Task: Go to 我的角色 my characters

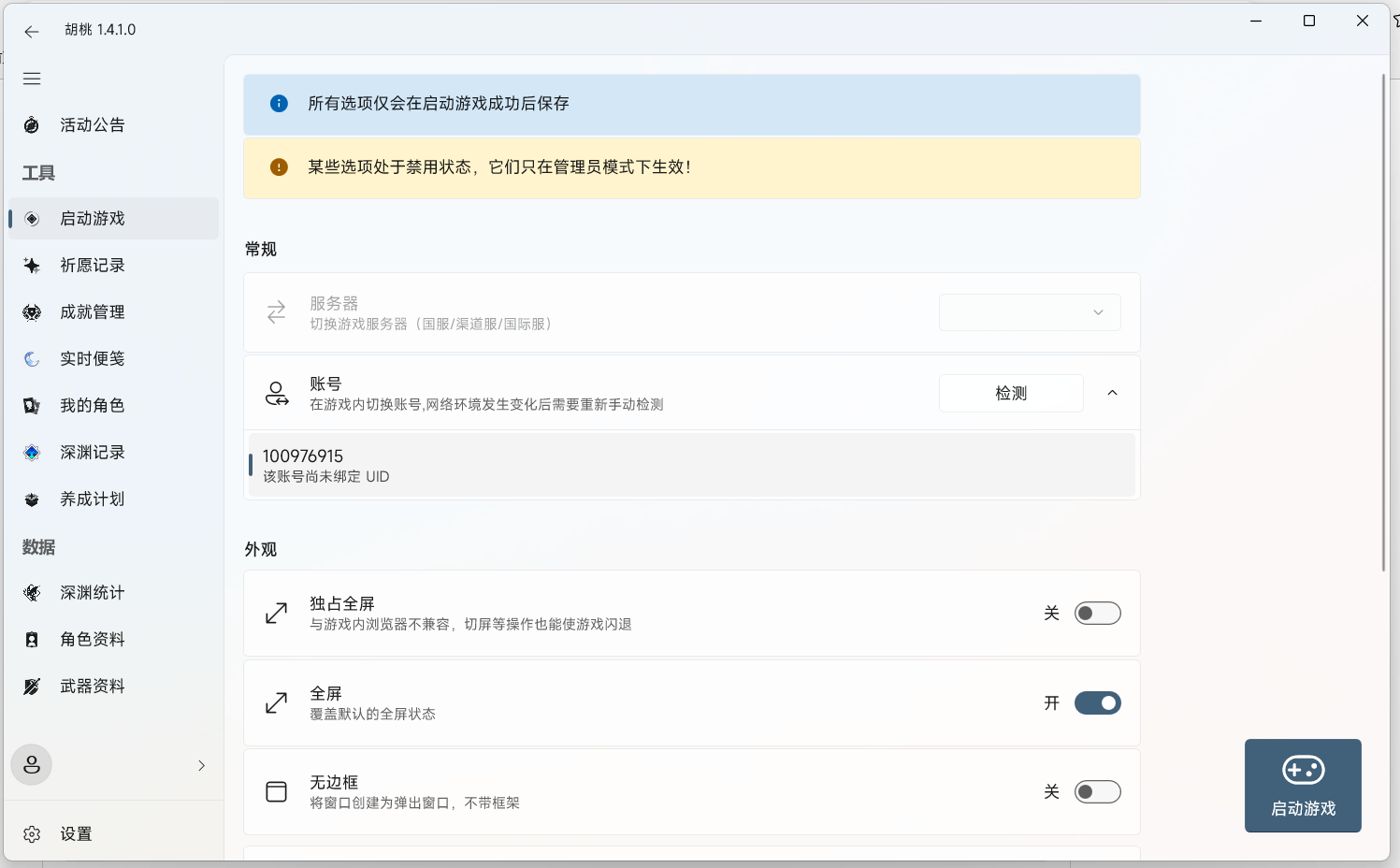Action: coord(92,405)
